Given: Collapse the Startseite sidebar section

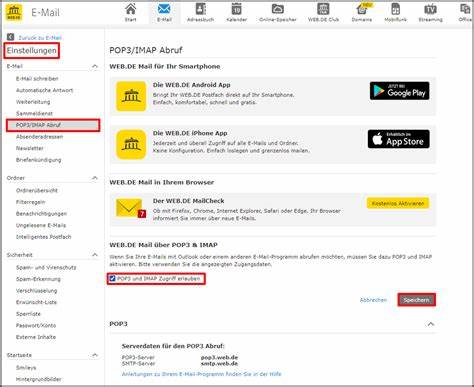Looking at the screenshot, I should coord(95,355).
